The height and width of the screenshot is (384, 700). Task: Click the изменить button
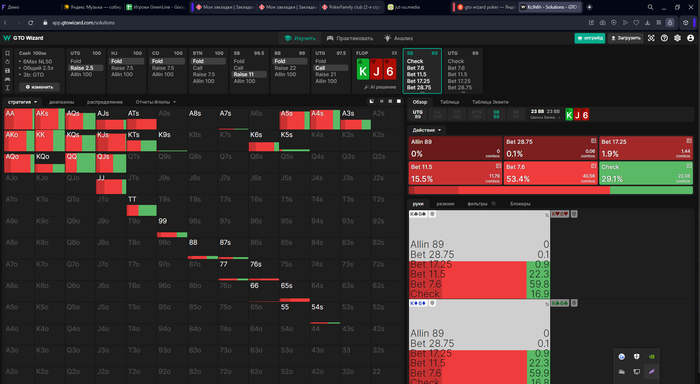[x=39, y=87]
